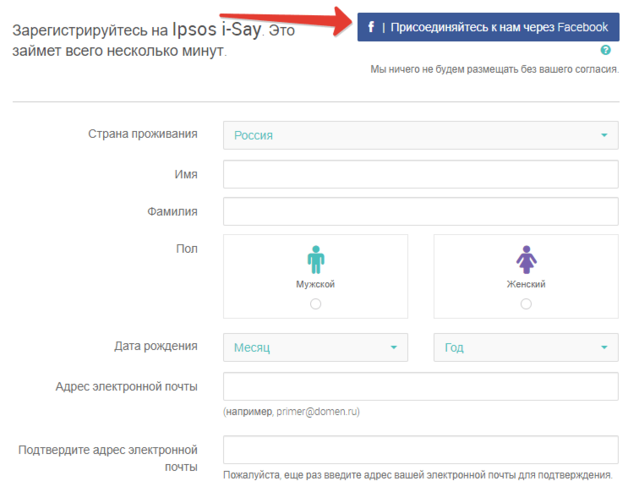Click the 'Подтвердите адрес электронной почты' label

coord(108,458)
